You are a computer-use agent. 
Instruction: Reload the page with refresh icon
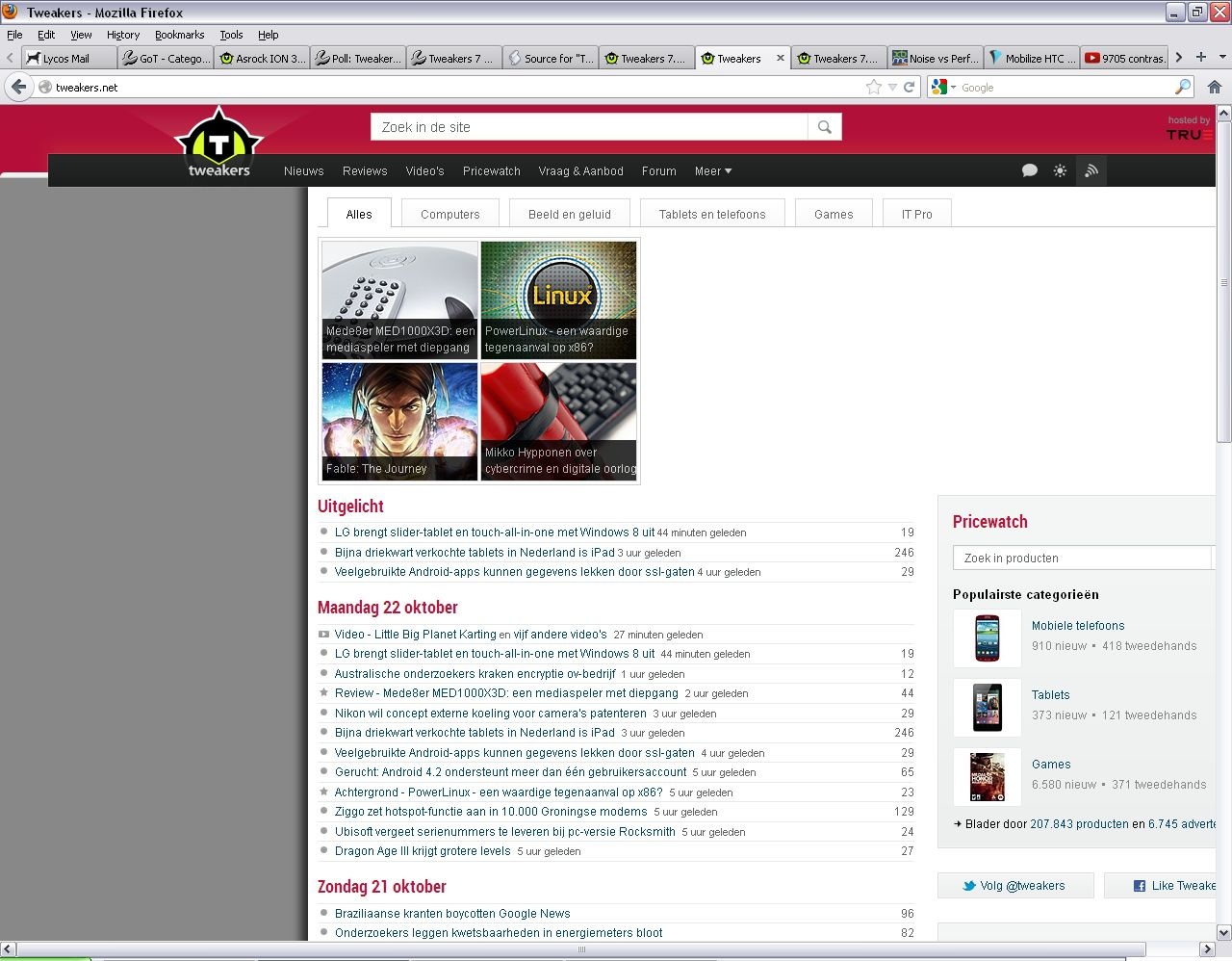tap(909, 87)
